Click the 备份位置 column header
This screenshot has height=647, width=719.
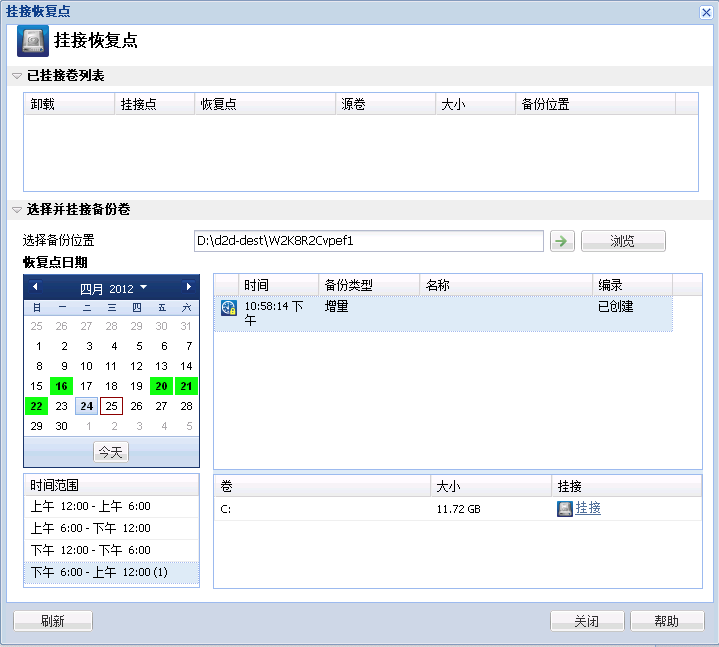[x=596, y=104]
